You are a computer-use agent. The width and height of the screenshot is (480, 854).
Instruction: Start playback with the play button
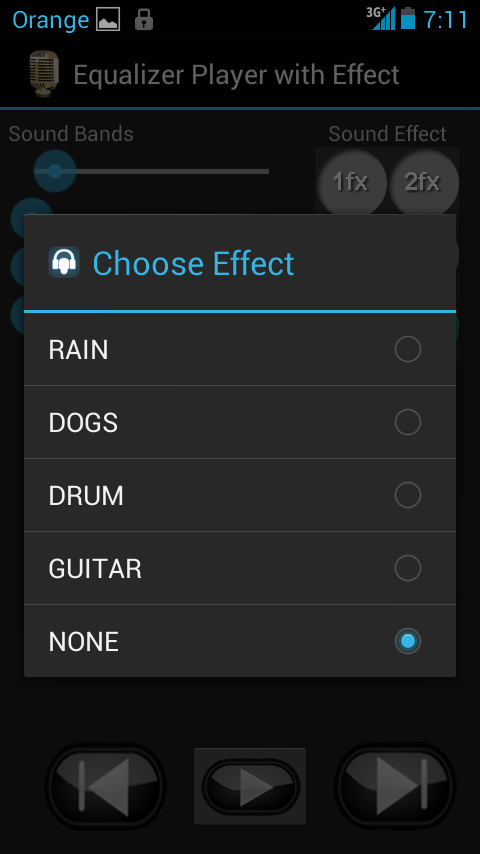coord(250,786)
